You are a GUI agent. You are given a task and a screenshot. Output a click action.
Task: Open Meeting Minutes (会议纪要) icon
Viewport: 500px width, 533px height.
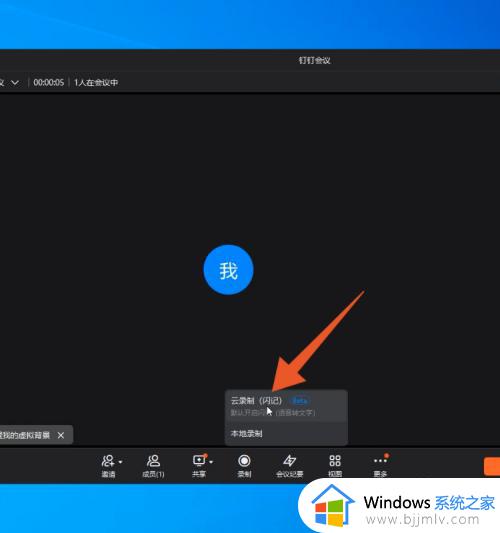pyautogui.click(x=290, y=461)
